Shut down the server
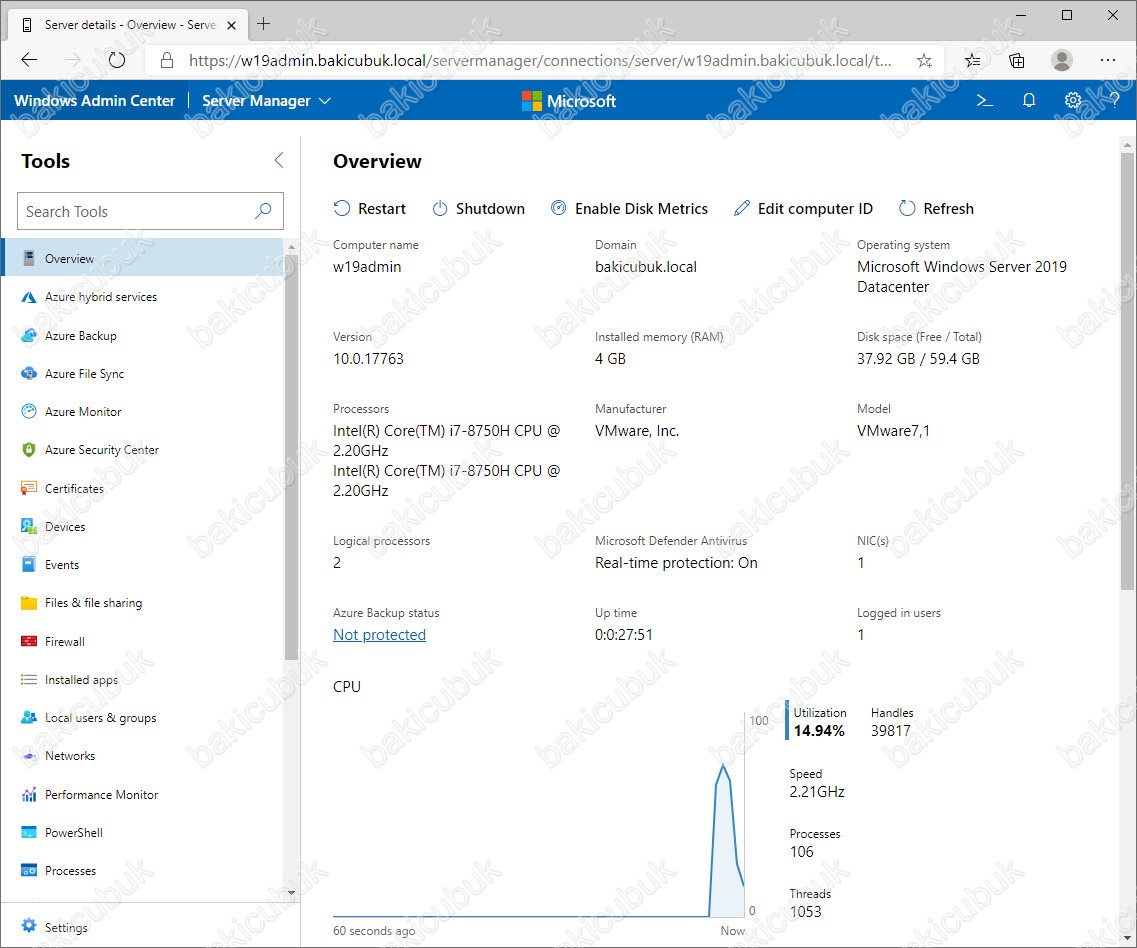 point(479,209)
